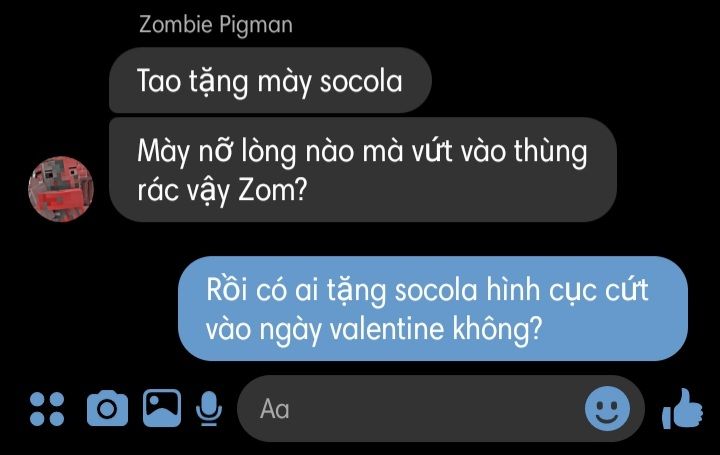Tap the mic button next to the gallery
Image resolution: width=720 pixels, height=455 pixels.
209,408
